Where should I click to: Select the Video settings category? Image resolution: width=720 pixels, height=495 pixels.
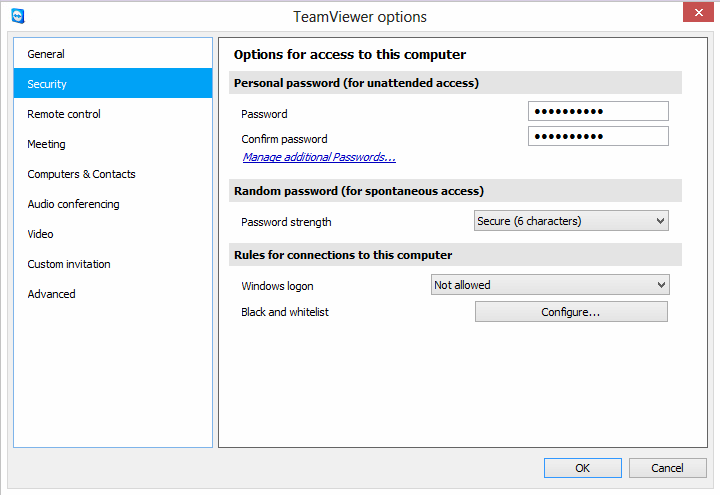point(41,234)
